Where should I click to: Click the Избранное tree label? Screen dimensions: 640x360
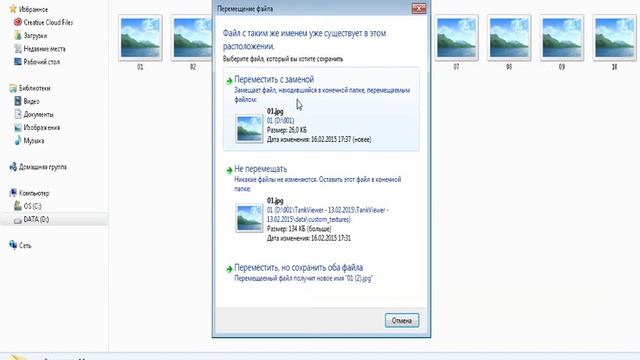click(33, 9)
